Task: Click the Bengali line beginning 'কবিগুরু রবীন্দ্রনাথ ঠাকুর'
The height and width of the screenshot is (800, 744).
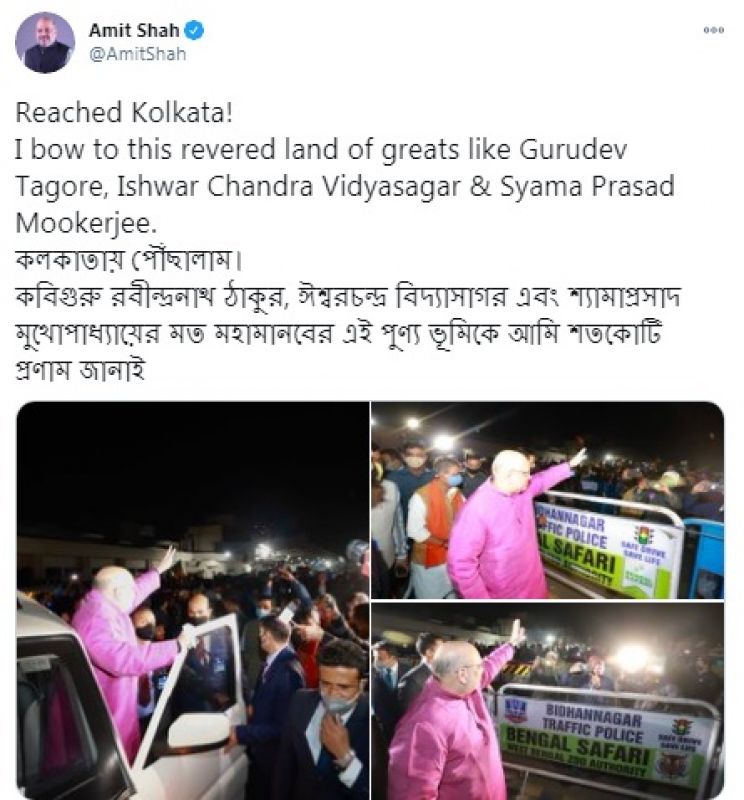Action: [x=348, y=297]
